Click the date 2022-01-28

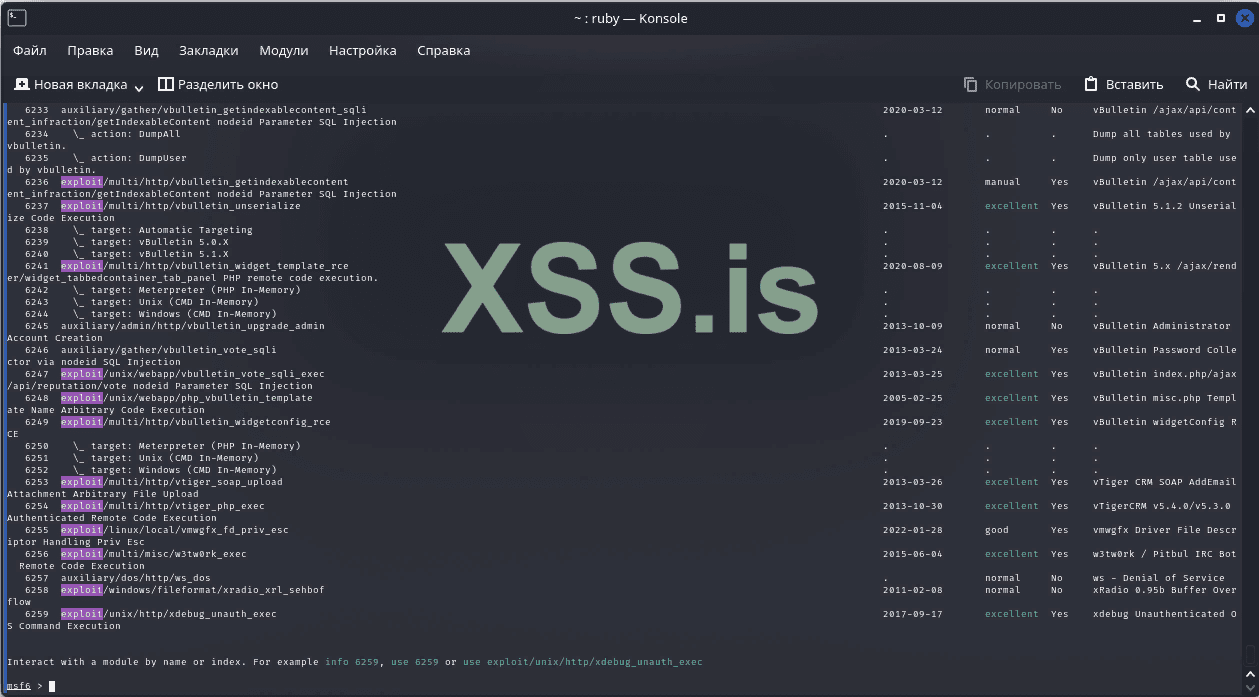[x=913, y=530]
